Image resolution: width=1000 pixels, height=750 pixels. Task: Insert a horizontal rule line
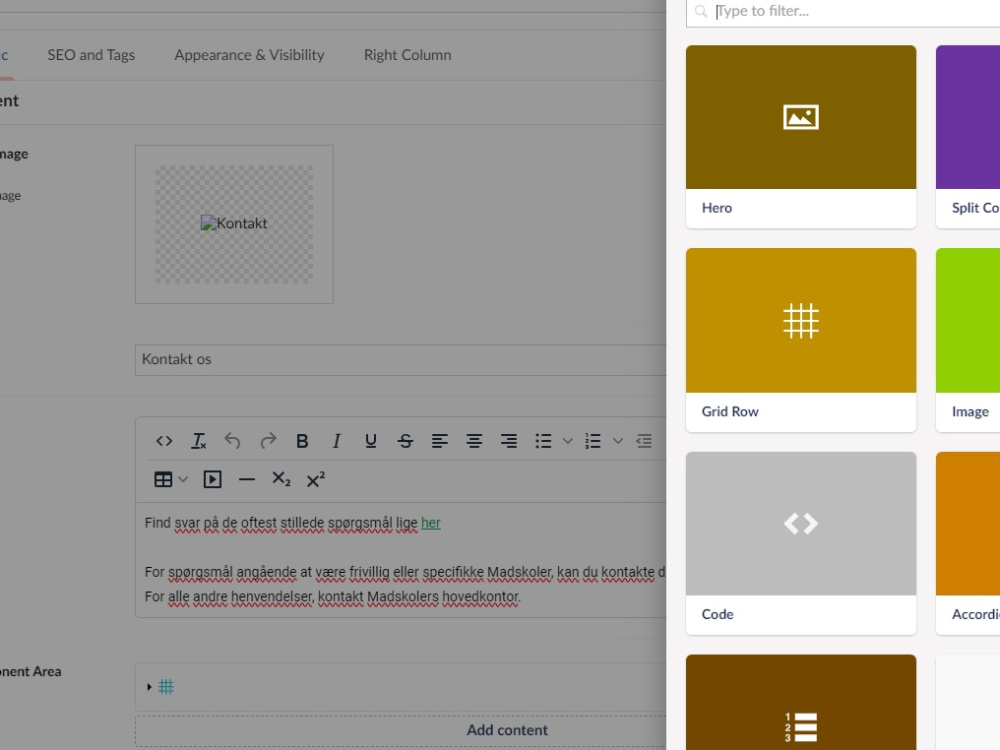(247, 479)
